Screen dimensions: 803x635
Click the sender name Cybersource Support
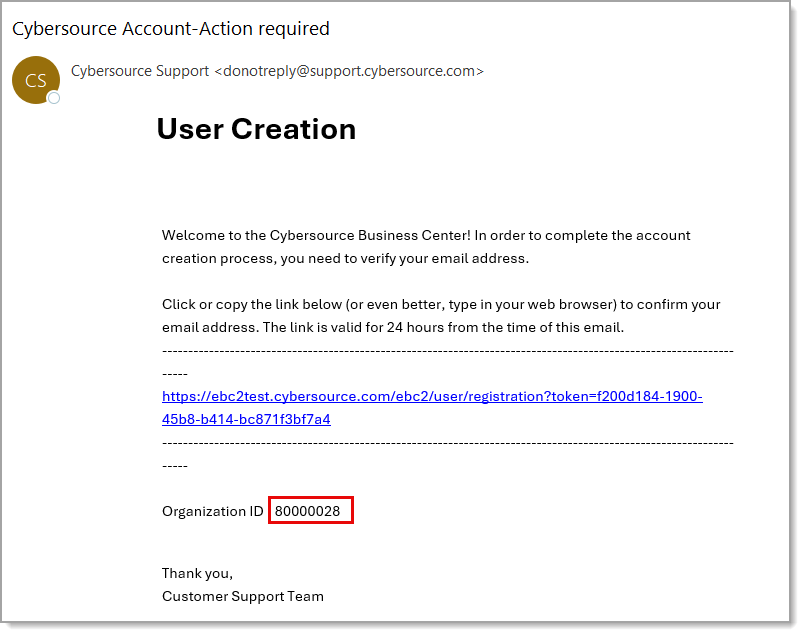pyautogui.click(x=140, y=71)
